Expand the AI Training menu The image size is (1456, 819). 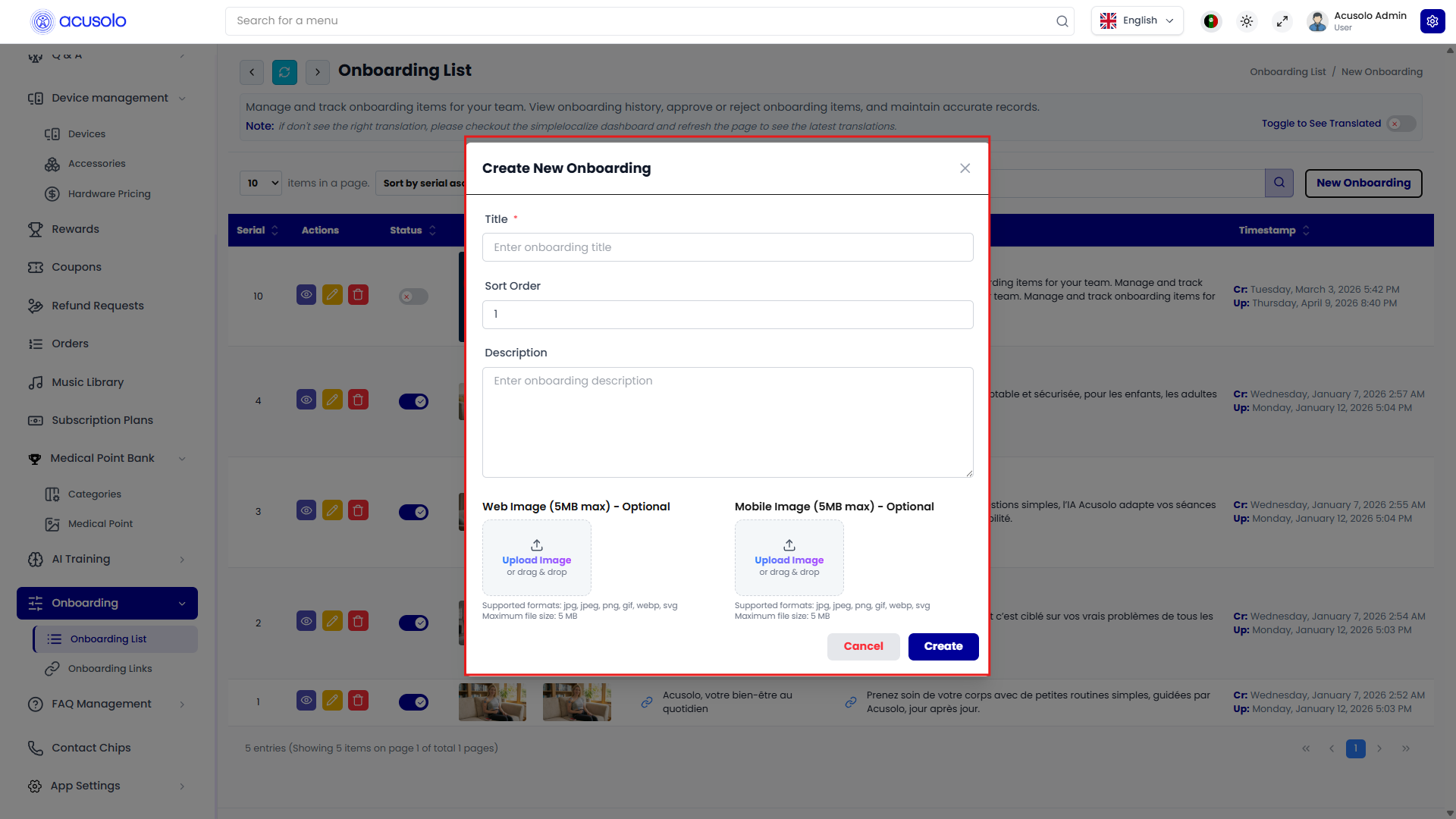pos(107,559)
